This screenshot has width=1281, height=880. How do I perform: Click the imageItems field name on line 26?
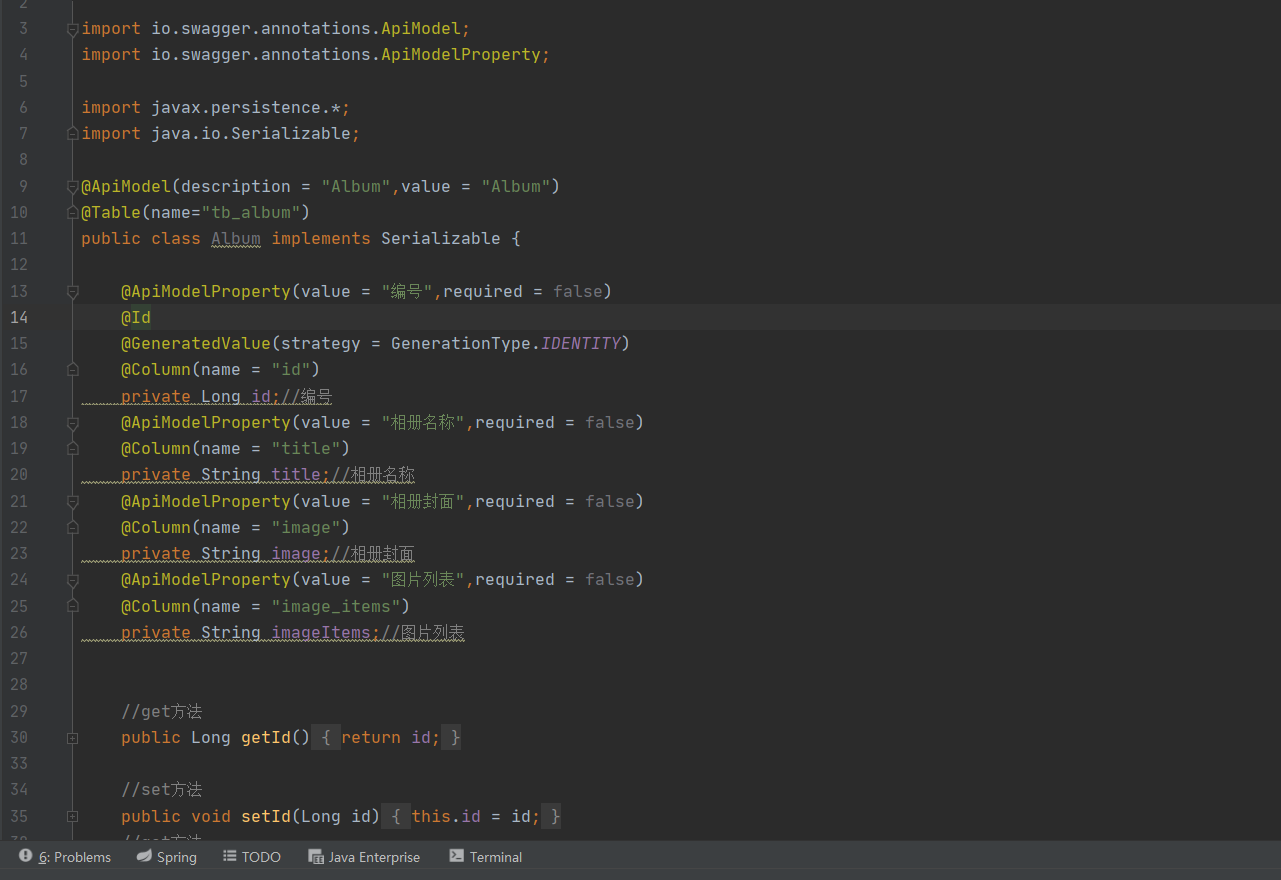(321, 632)
